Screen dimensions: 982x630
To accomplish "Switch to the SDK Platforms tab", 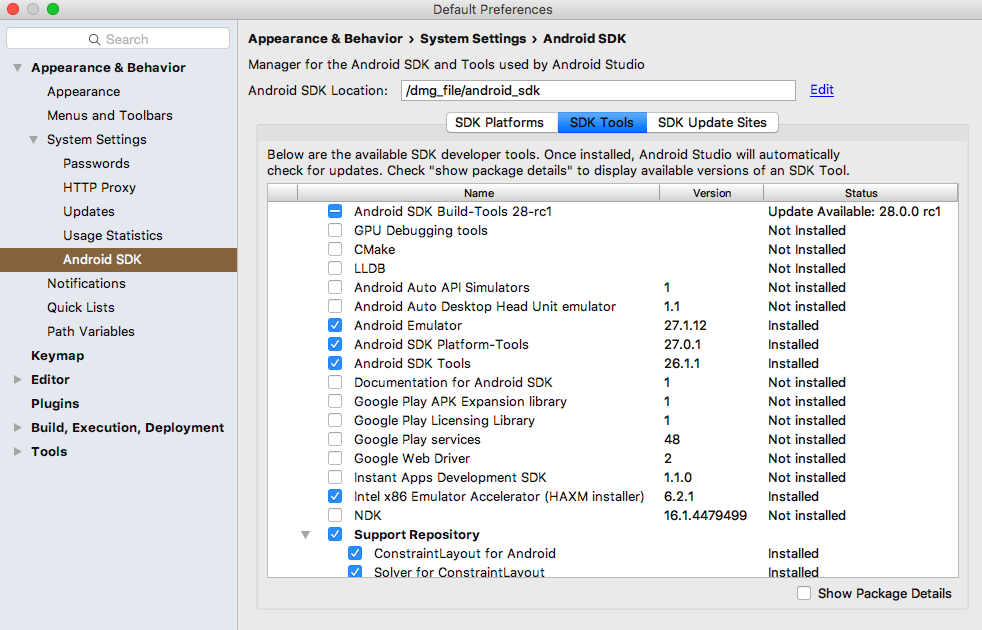I will (502, 123).
